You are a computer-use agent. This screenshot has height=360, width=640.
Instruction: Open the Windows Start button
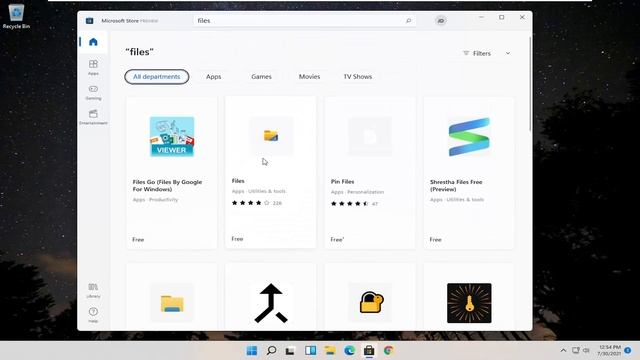pos(252,351)
